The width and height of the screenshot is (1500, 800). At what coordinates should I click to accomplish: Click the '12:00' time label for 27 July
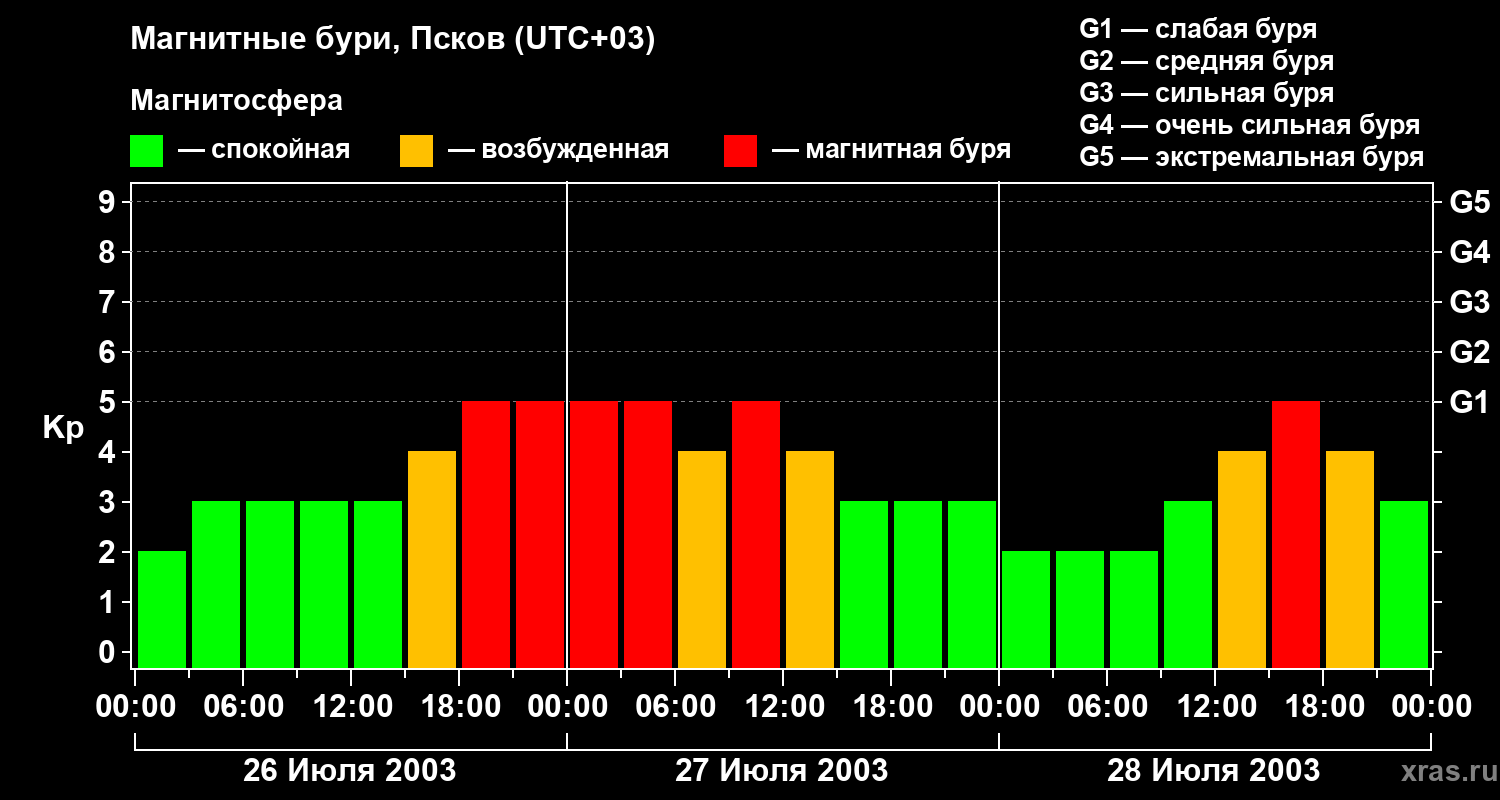pos(783,707)
